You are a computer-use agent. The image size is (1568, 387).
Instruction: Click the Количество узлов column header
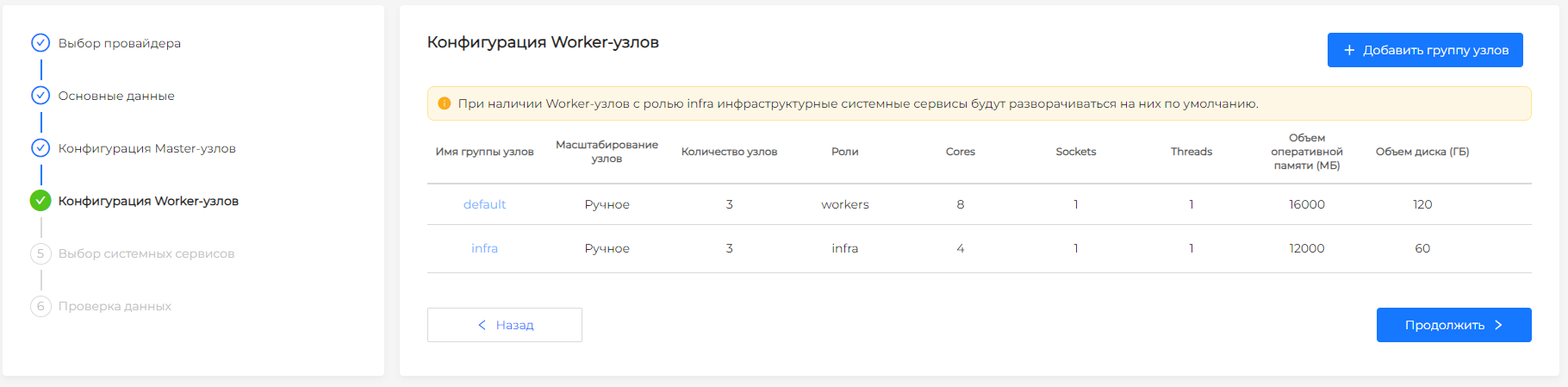729,152
